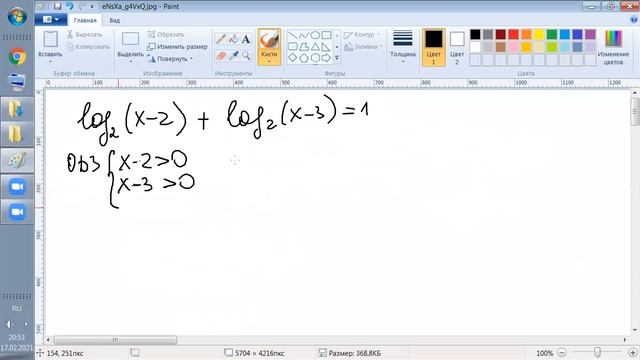Pick the yellow color swatch
Screen dimensions: 640x360
click(x=539, y=34)
